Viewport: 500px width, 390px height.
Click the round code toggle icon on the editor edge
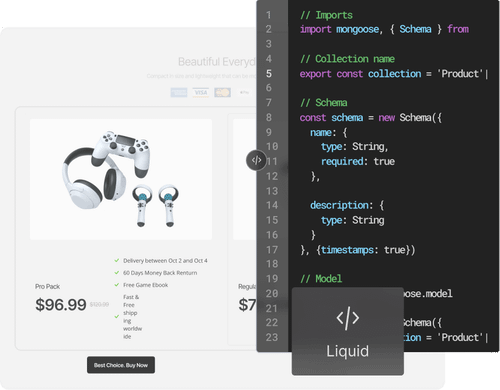tap(256, 160)
